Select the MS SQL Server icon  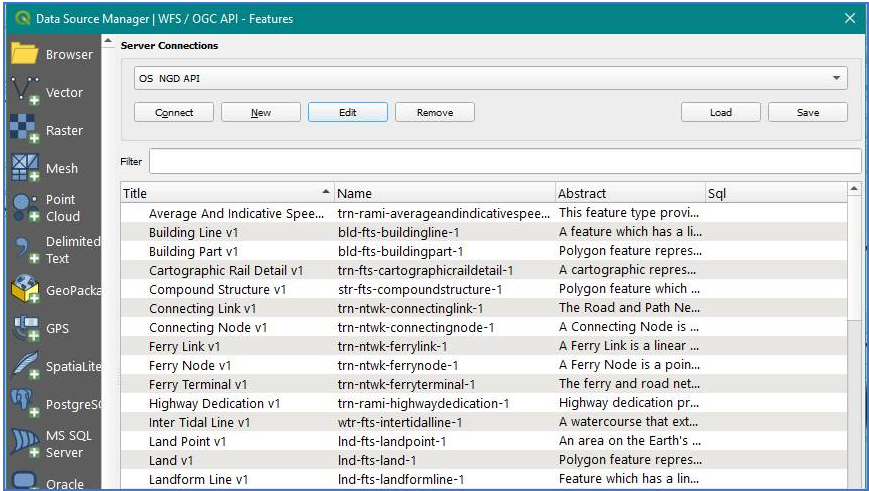click(25, 443)
